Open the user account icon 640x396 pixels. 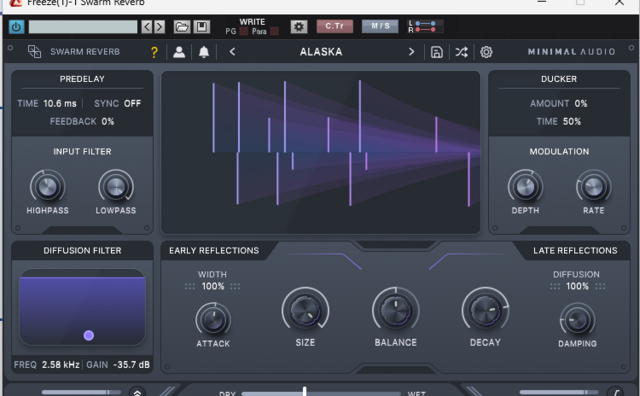[179, 52]
